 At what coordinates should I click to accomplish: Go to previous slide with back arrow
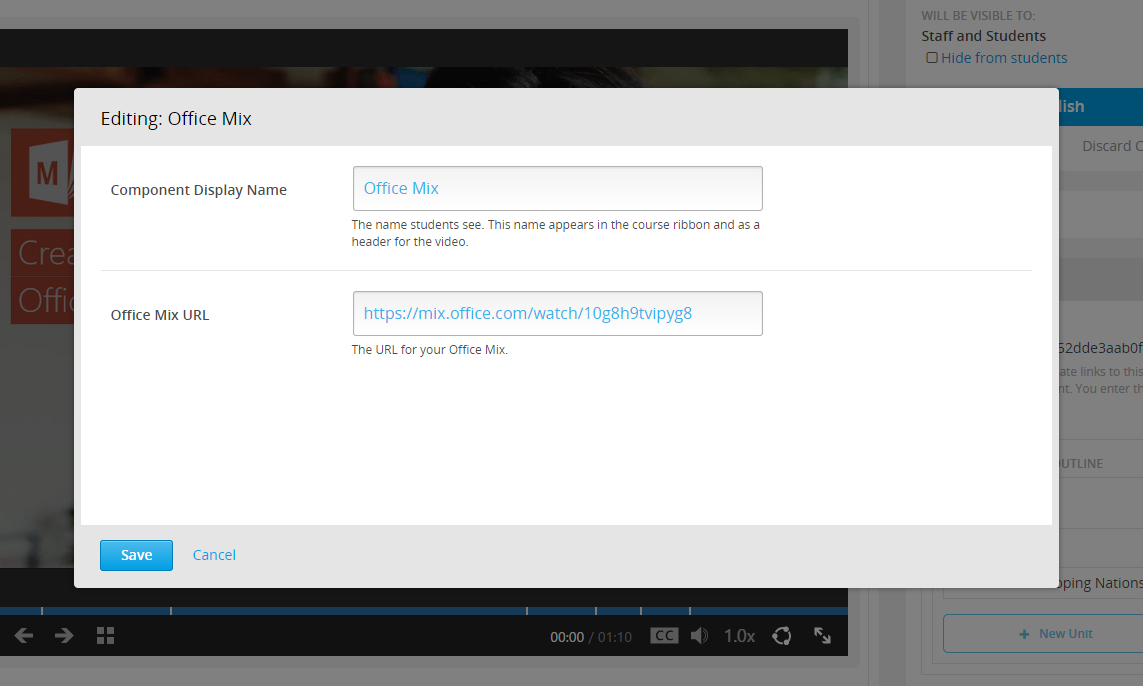coord(24,636)
